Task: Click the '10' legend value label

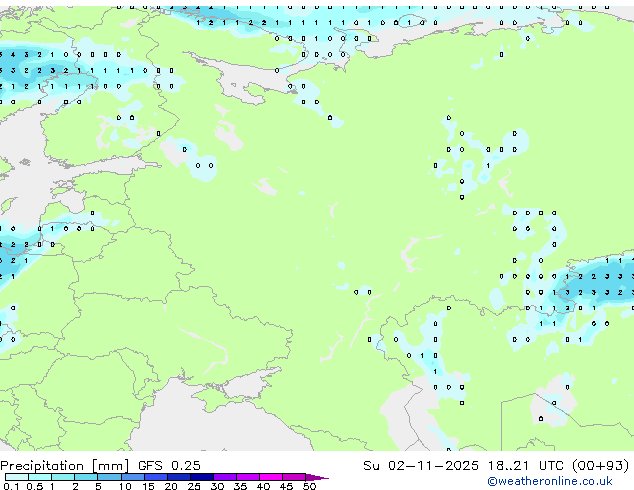Action: pyautogui.click(x=125, y=486)
